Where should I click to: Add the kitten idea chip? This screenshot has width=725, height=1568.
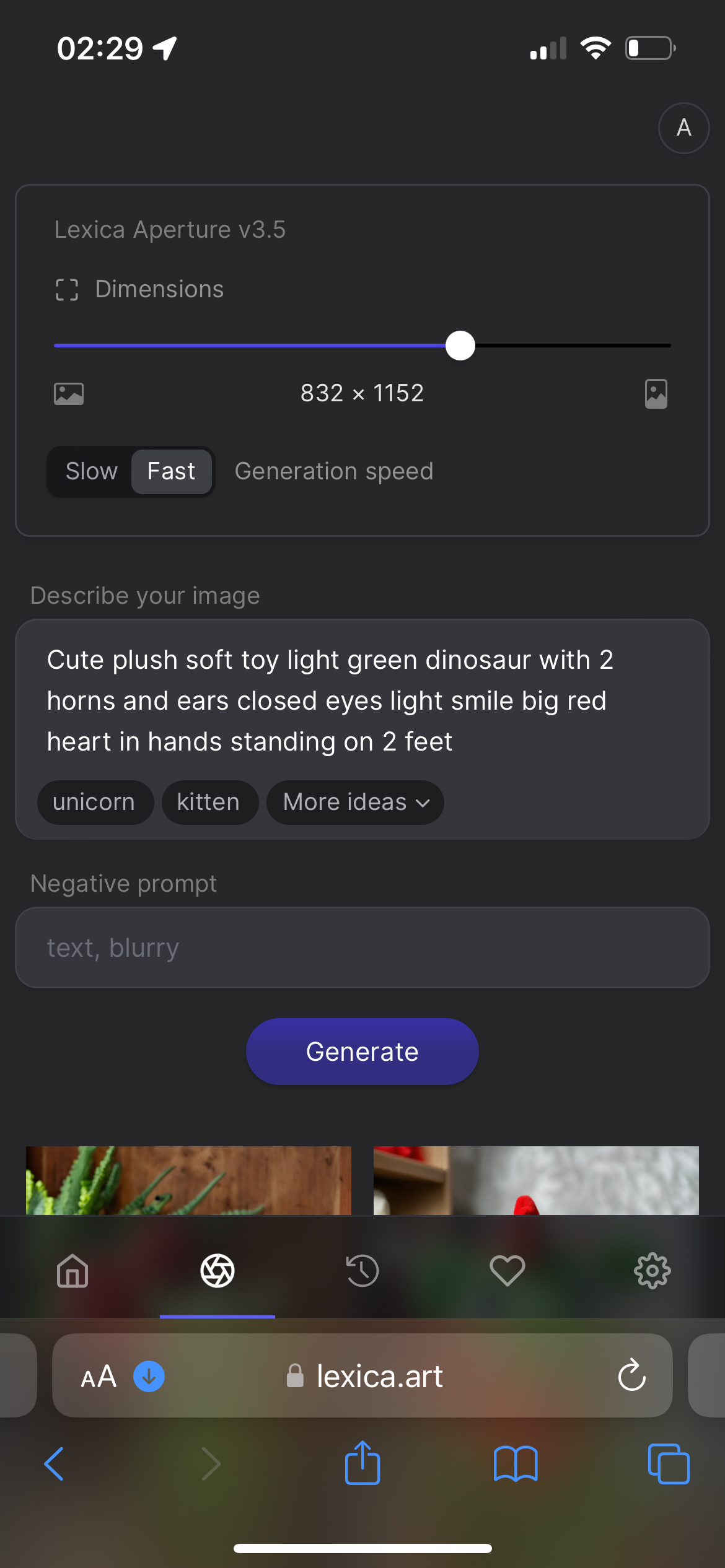pyautogui.click(x=209, y=803)
